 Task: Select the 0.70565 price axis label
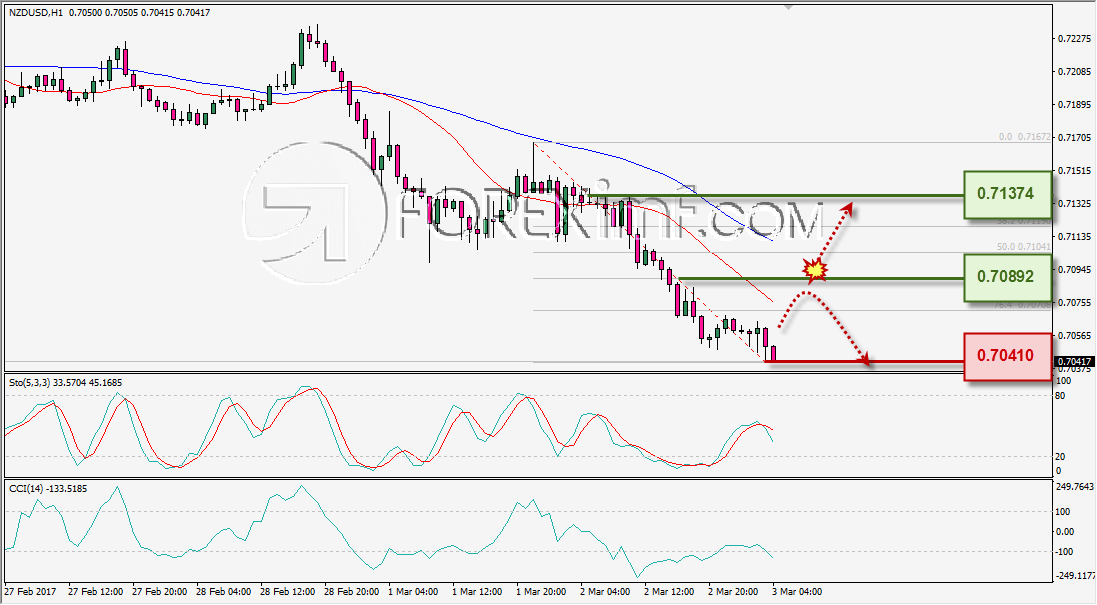[1075, 336]
